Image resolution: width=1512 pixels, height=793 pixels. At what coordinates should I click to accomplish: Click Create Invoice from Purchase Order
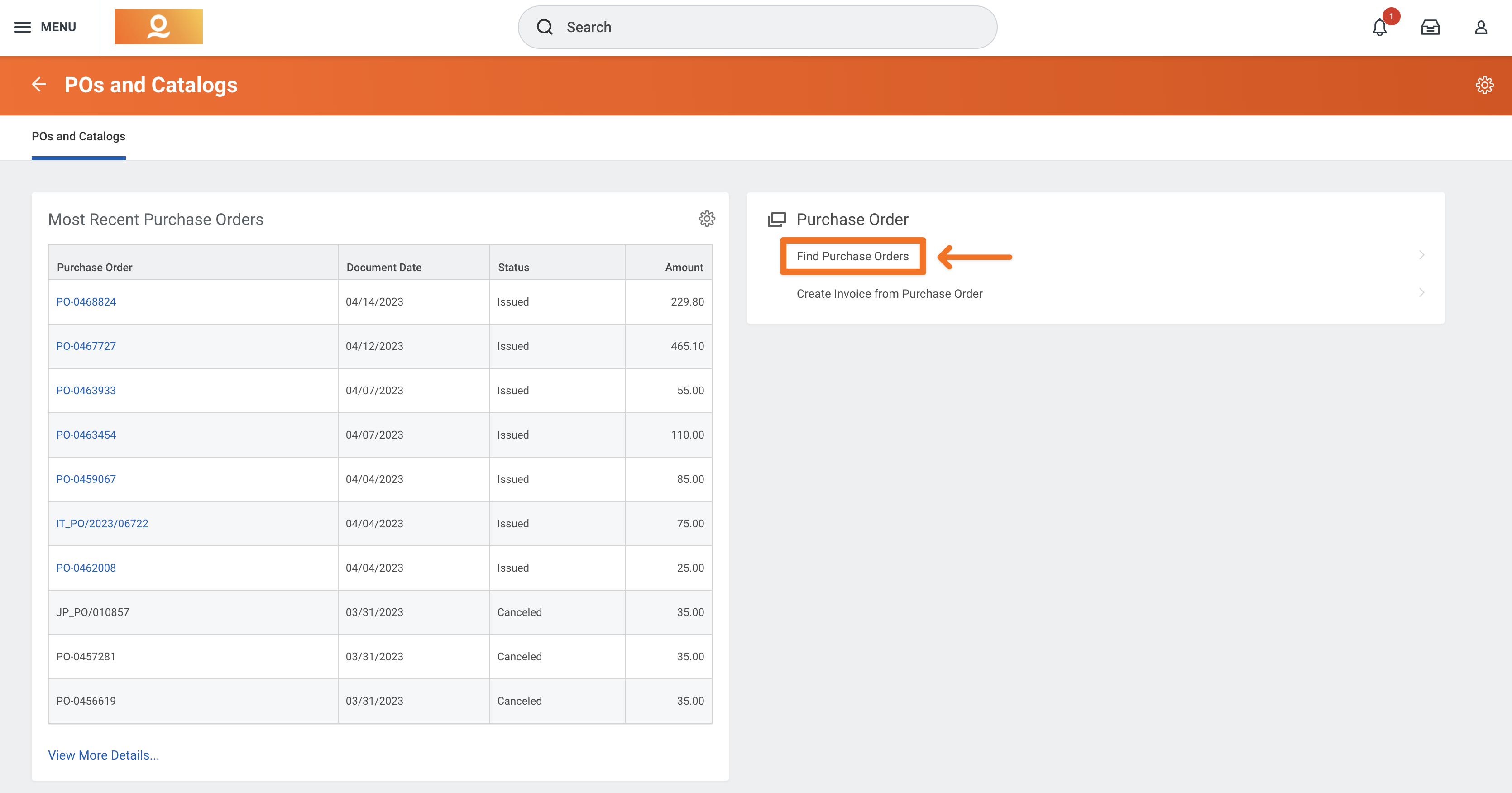coord(889,294)
